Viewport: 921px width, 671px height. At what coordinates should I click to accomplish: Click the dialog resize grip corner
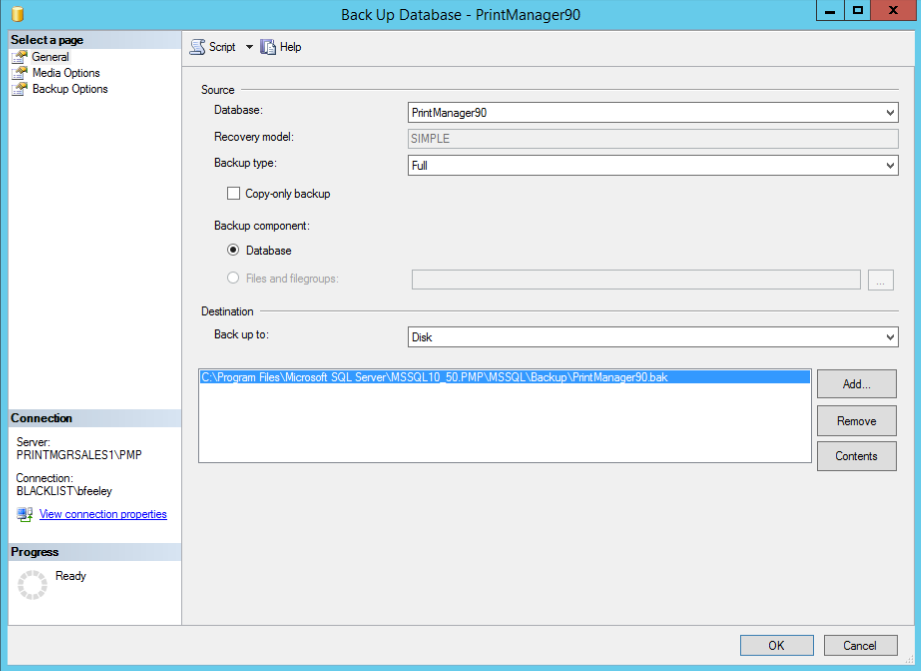909,659
